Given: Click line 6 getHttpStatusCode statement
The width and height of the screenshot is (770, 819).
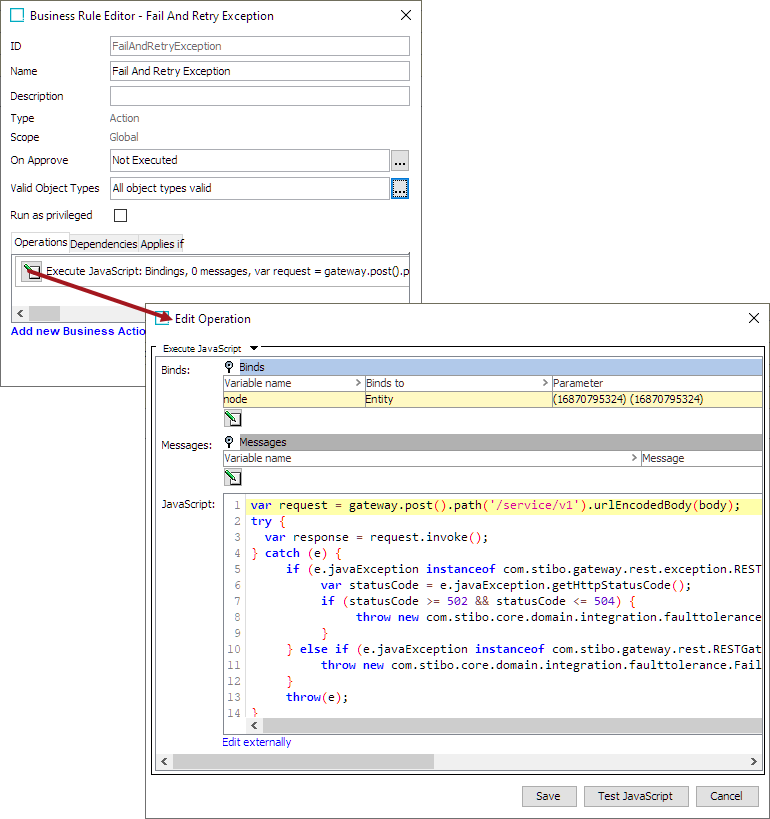Looking at the screenshot, I should tap(506, 585).
